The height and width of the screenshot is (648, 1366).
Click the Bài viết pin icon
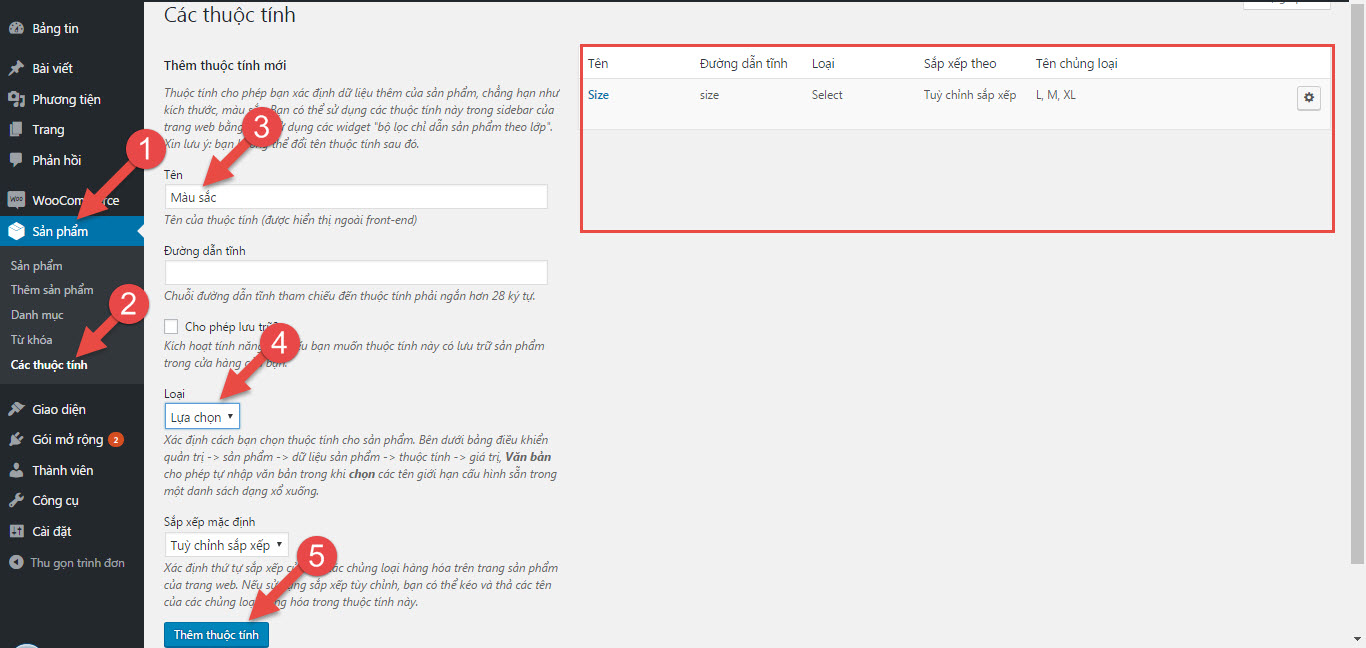coord(16,69)
